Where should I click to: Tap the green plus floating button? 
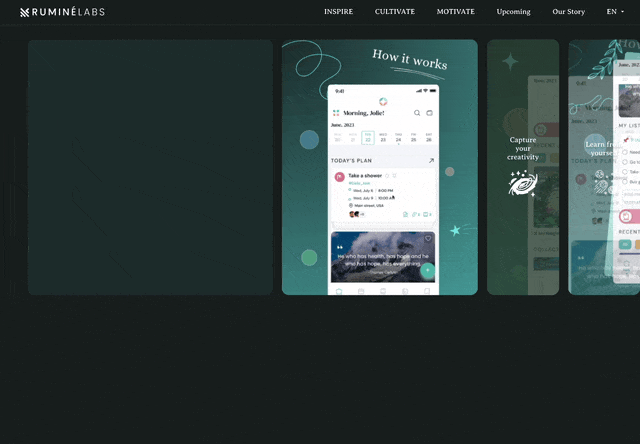(x=427, y=270)
